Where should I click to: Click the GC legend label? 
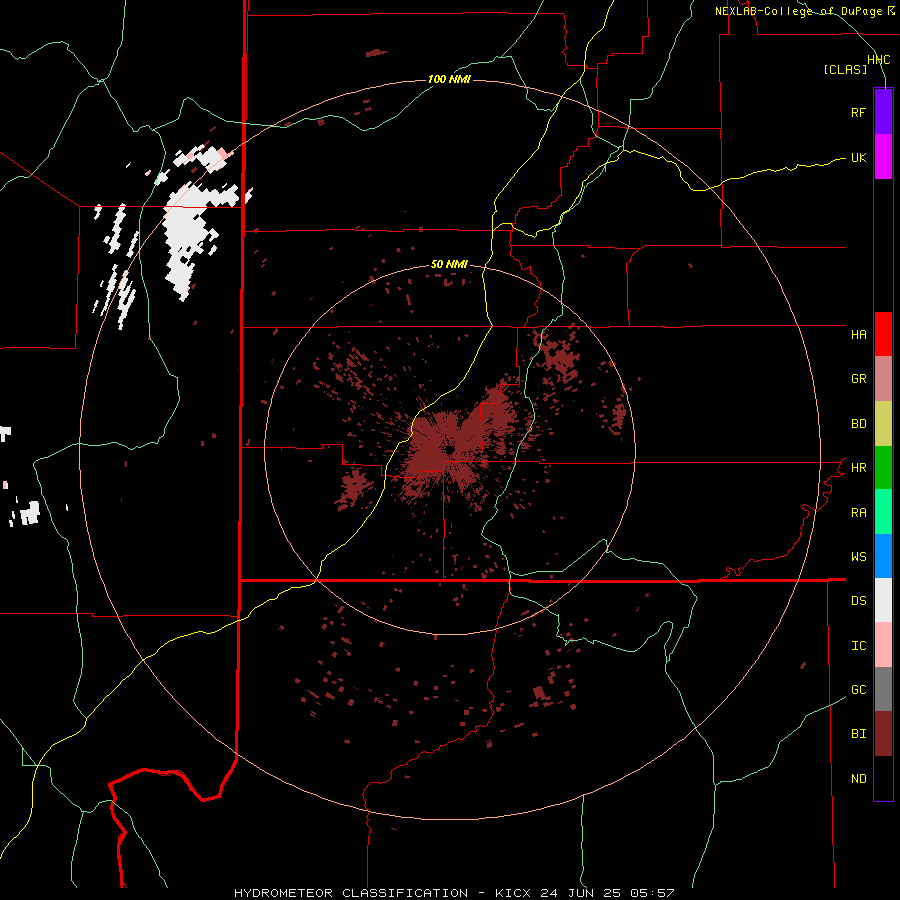[x=858, y=690]
